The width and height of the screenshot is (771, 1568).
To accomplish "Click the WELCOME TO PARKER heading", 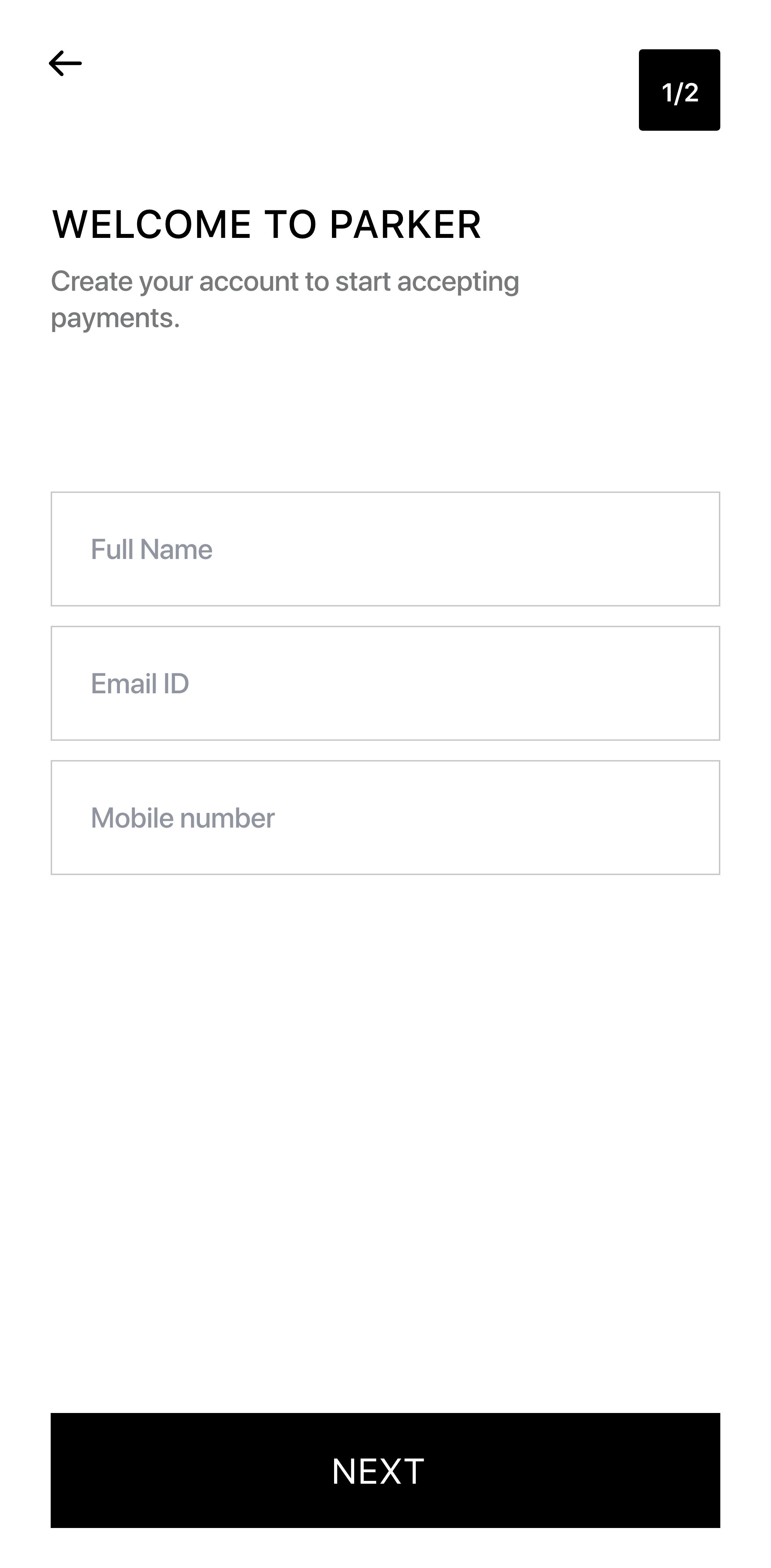I will [267, 224].
